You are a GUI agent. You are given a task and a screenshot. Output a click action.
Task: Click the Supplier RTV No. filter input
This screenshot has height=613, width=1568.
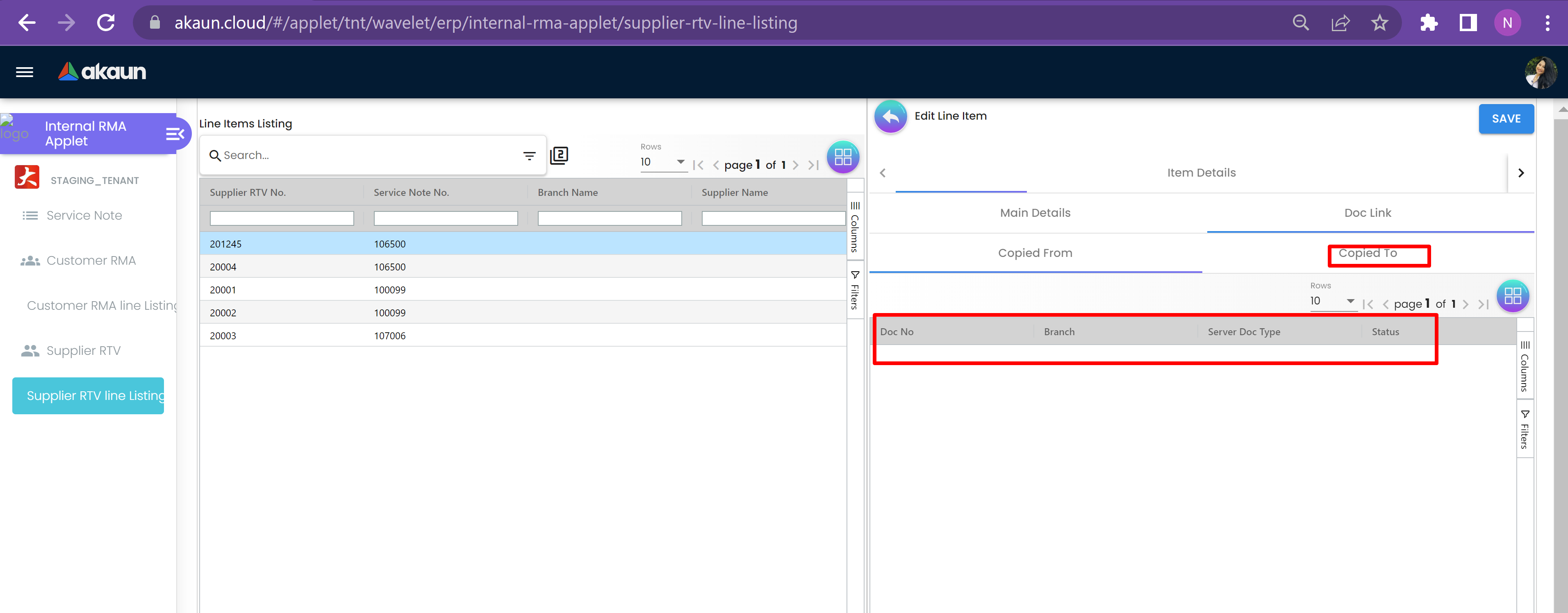(x=281, y=218)
